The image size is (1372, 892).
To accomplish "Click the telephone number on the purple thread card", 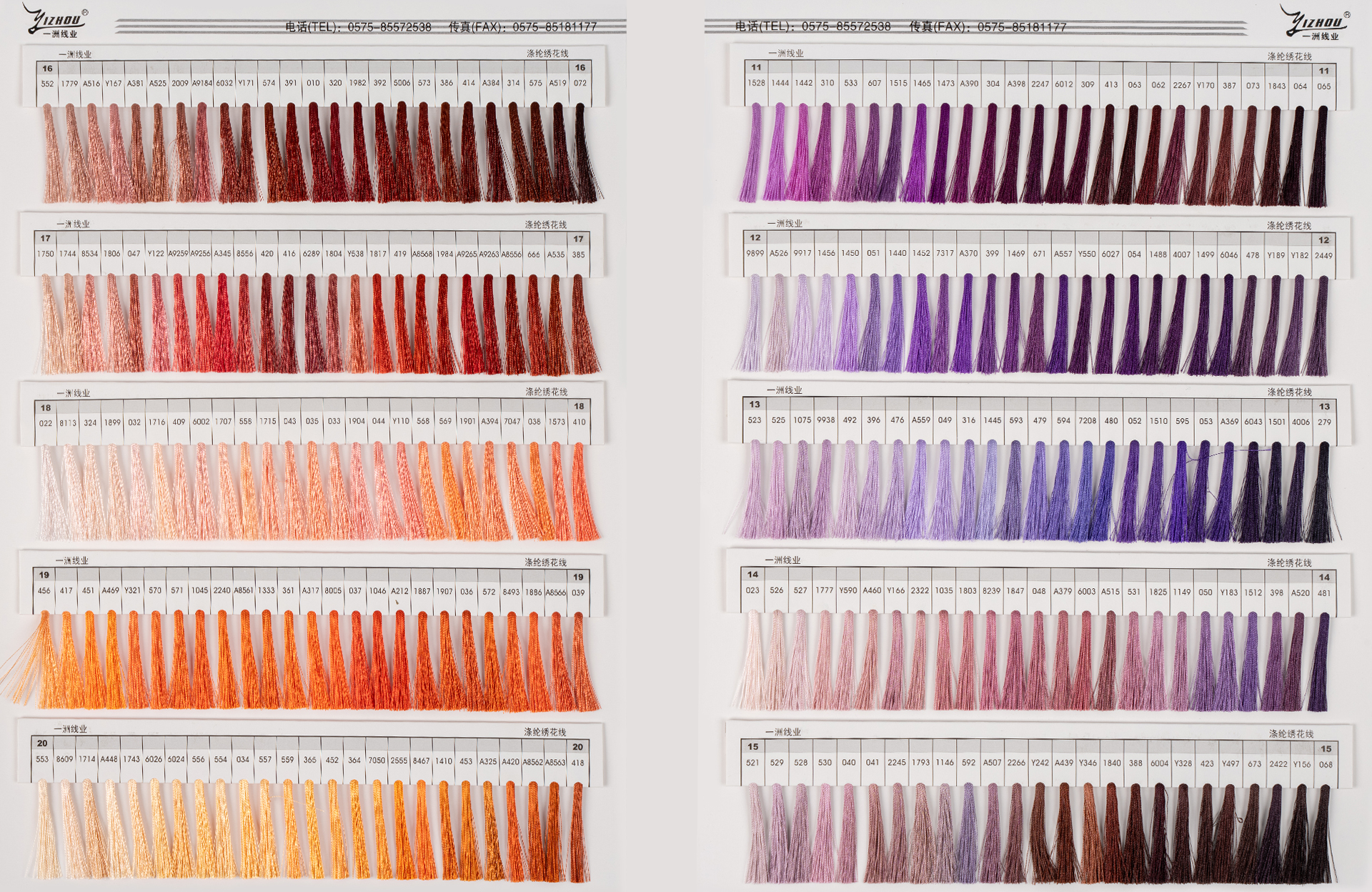I will (846, 26).
